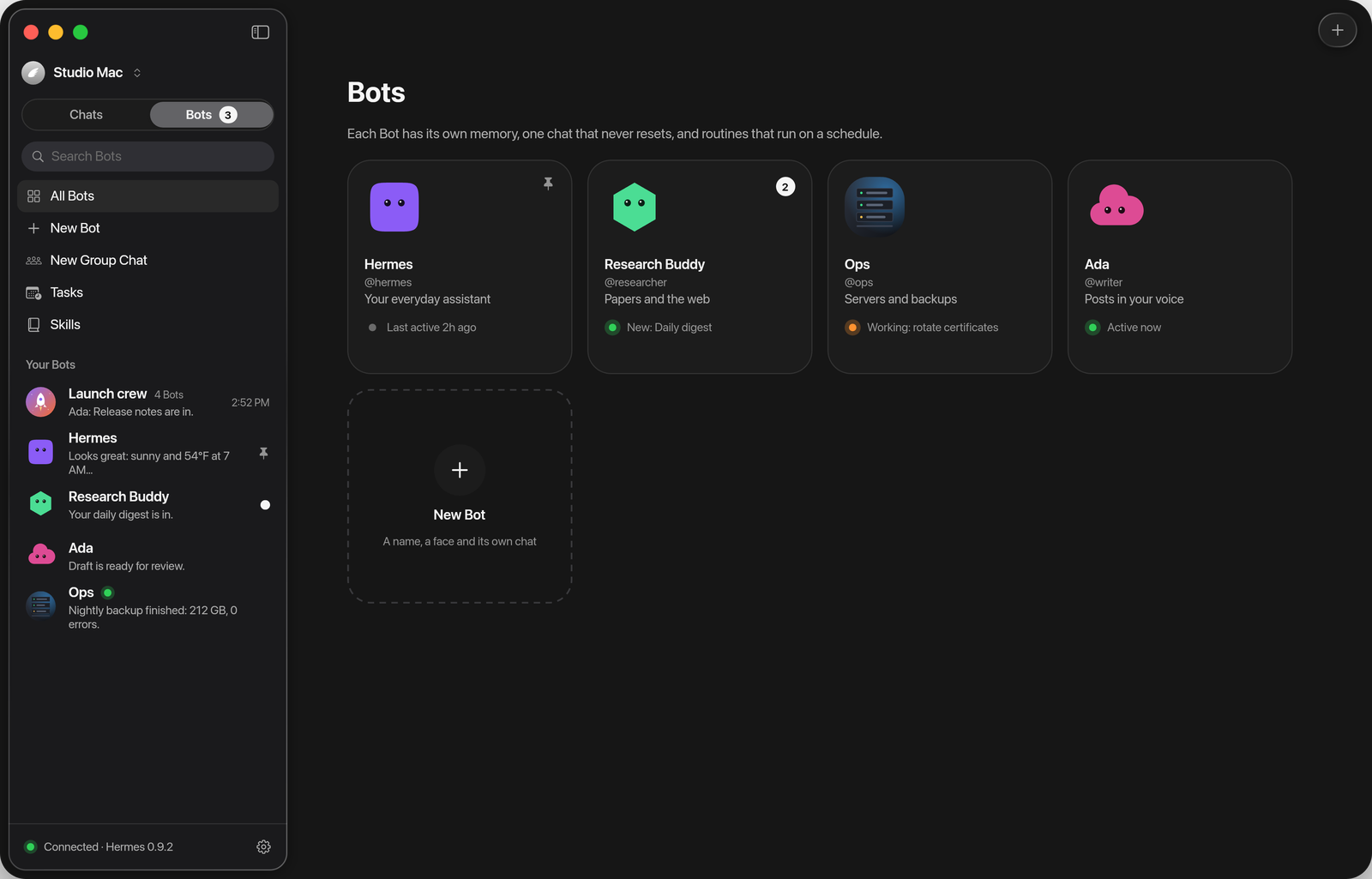The image size is (1372, 879).
Task: Open settings via the gear icon
Action: [263, 846]
